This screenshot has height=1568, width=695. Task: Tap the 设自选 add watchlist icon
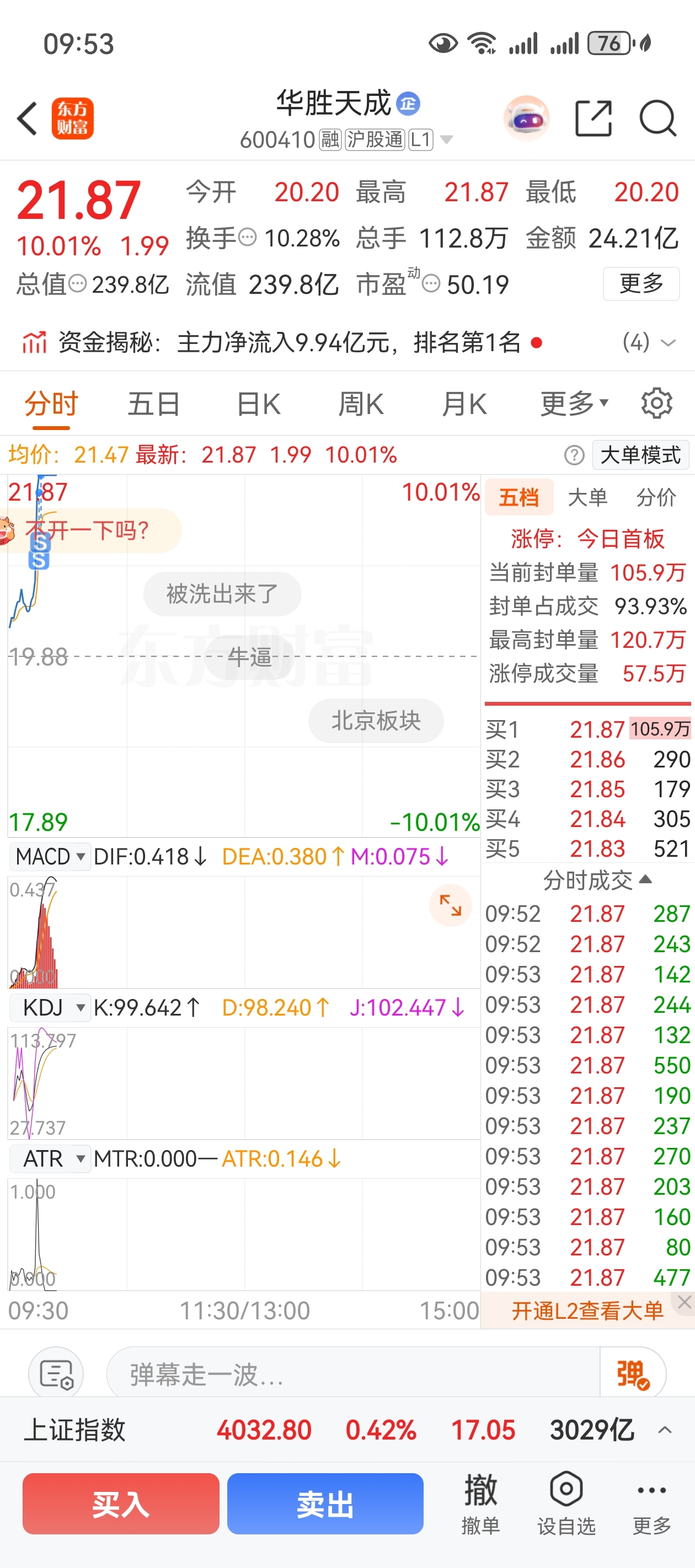point(566,1503)
